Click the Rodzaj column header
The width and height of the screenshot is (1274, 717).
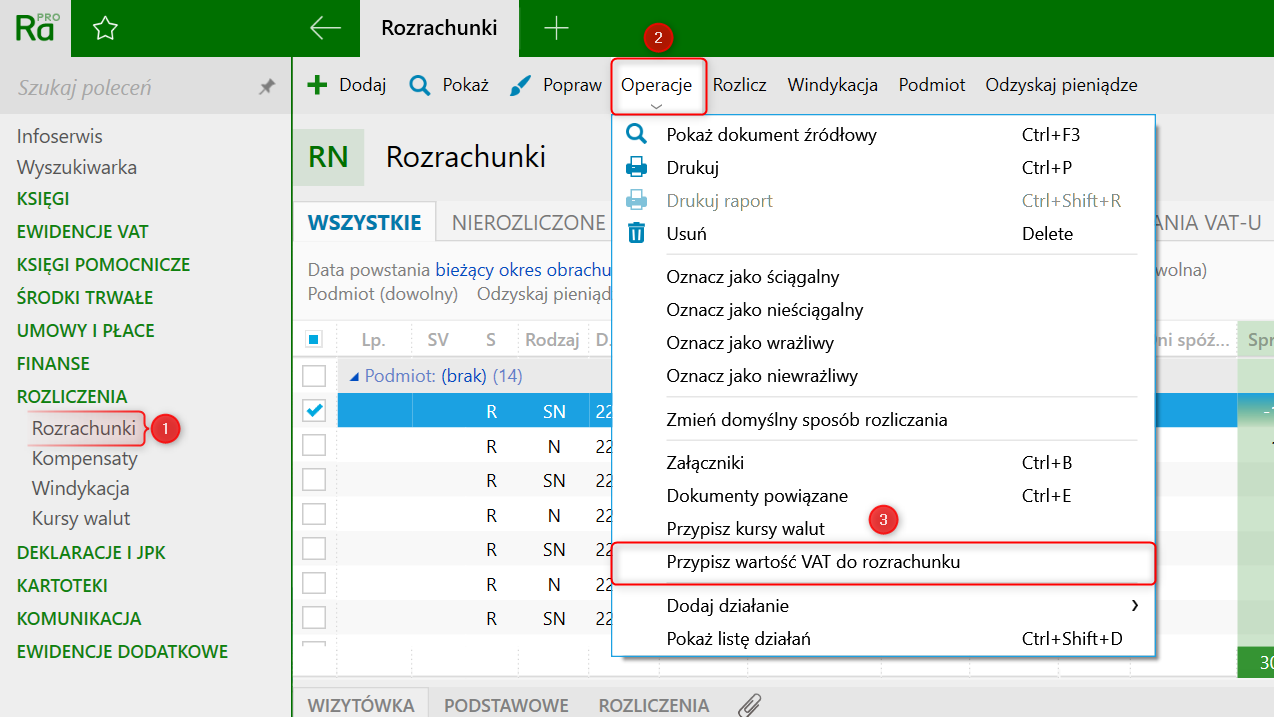pos(553,340)
